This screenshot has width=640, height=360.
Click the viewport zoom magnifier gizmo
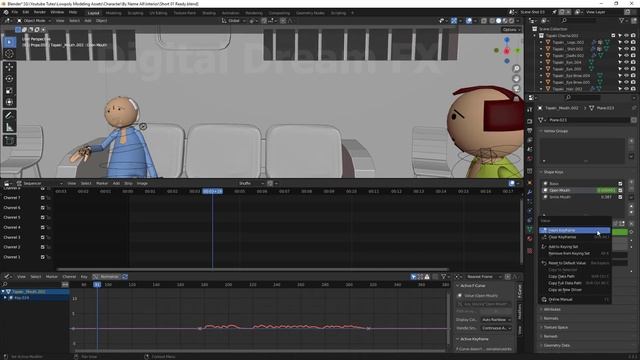pyautogui.click(x=516, y=69)
